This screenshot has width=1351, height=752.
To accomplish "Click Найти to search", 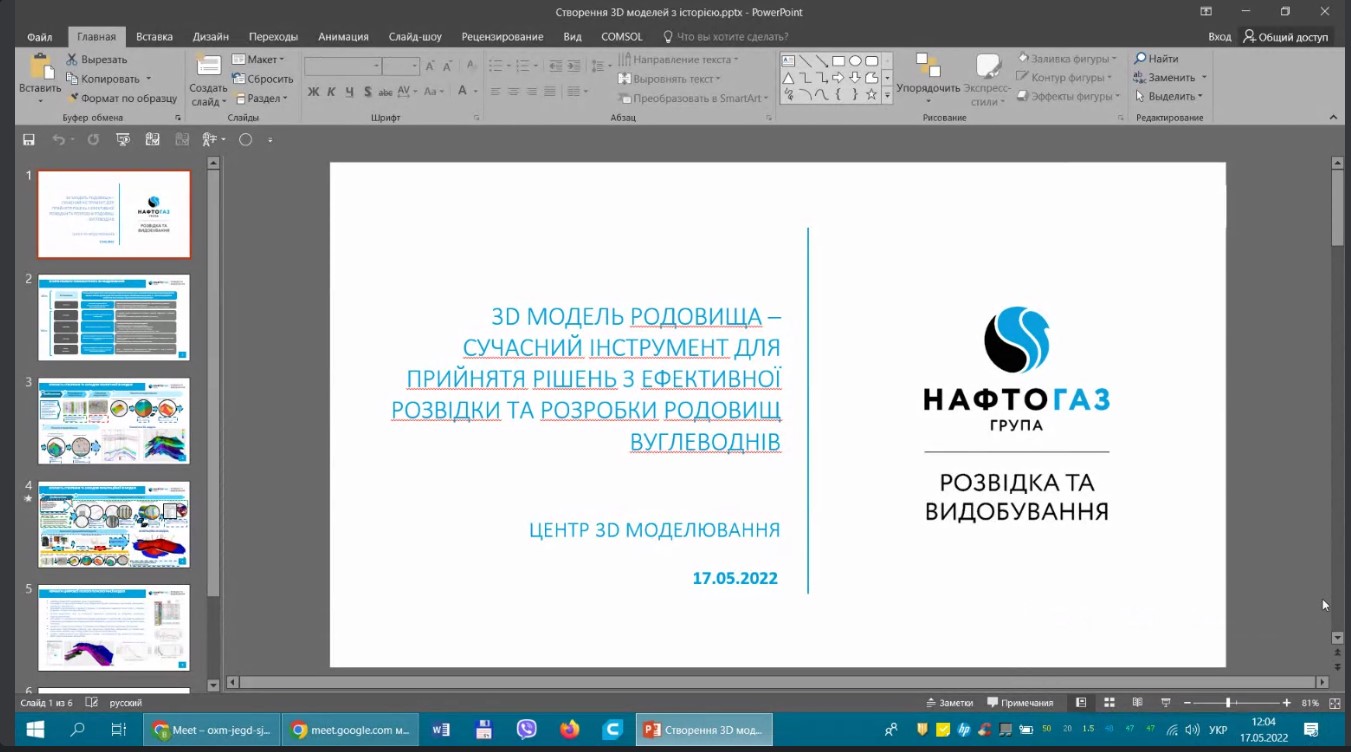I will tap(1156, 58).
